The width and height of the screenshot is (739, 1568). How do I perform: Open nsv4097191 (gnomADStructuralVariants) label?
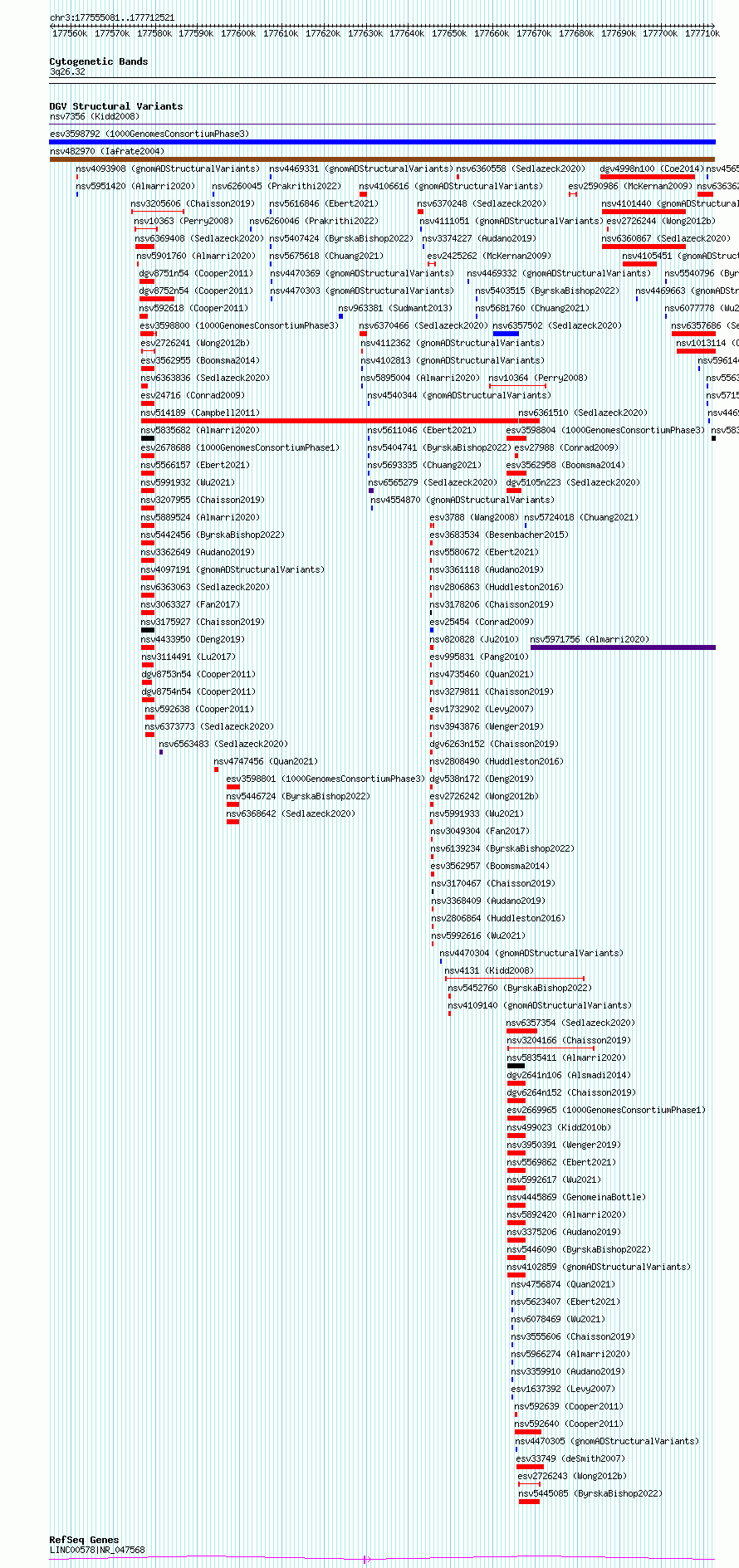tap(232, 569)
